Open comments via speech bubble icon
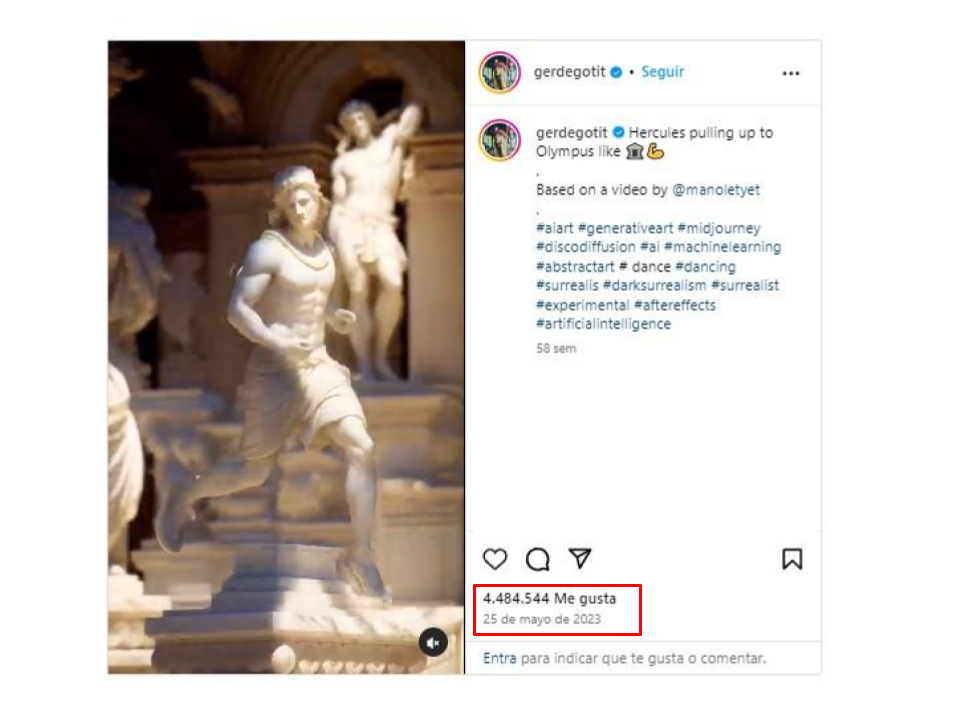The height and width of the screenshot is (720, 960). tap(538, 559)
